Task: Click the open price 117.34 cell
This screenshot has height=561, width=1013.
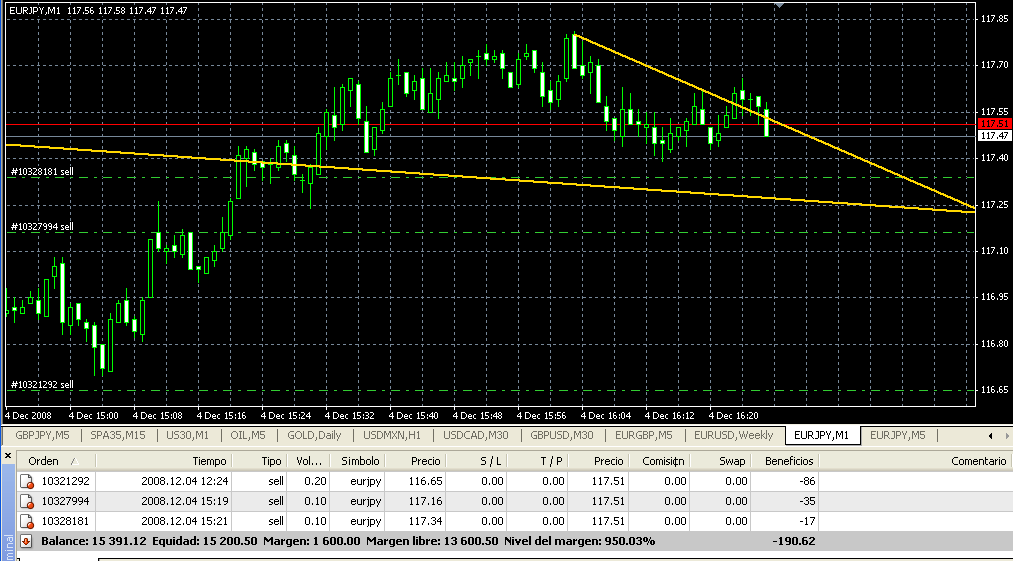Action: tap(424, 522)
